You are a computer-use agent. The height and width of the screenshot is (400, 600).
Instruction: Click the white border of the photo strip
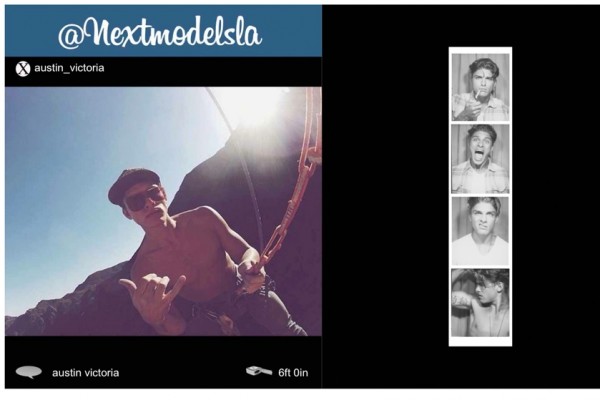(480, 341)
